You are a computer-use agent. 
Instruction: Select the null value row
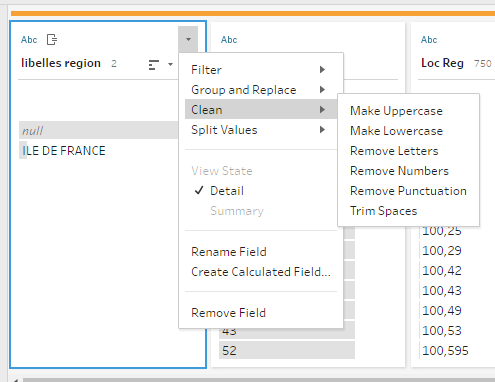coord(99,130)
